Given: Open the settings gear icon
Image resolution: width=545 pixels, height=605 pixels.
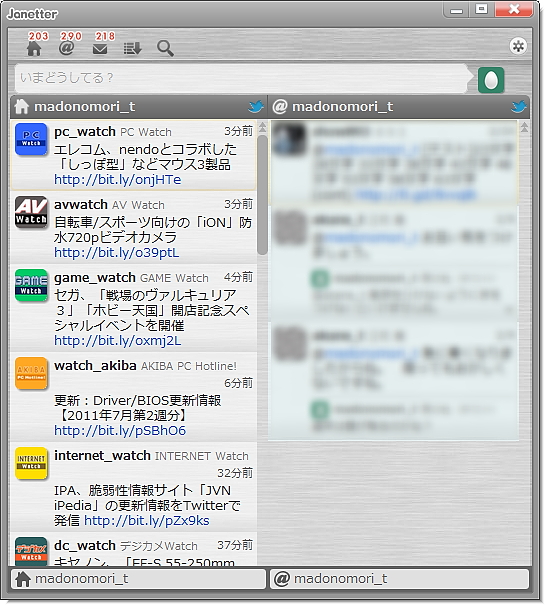Looking at the screenshot, I should click(x=518, y=46).
